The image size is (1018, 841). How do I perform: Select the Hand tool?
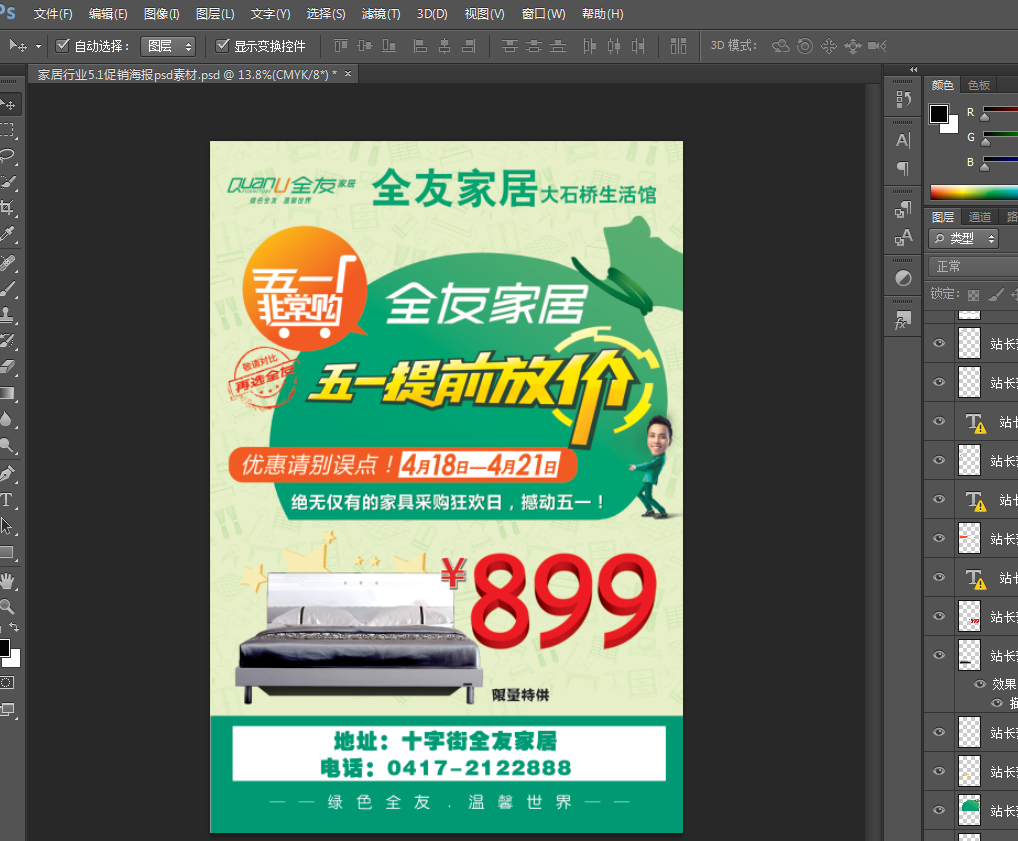pyautogui.click(x=7, y=581)
